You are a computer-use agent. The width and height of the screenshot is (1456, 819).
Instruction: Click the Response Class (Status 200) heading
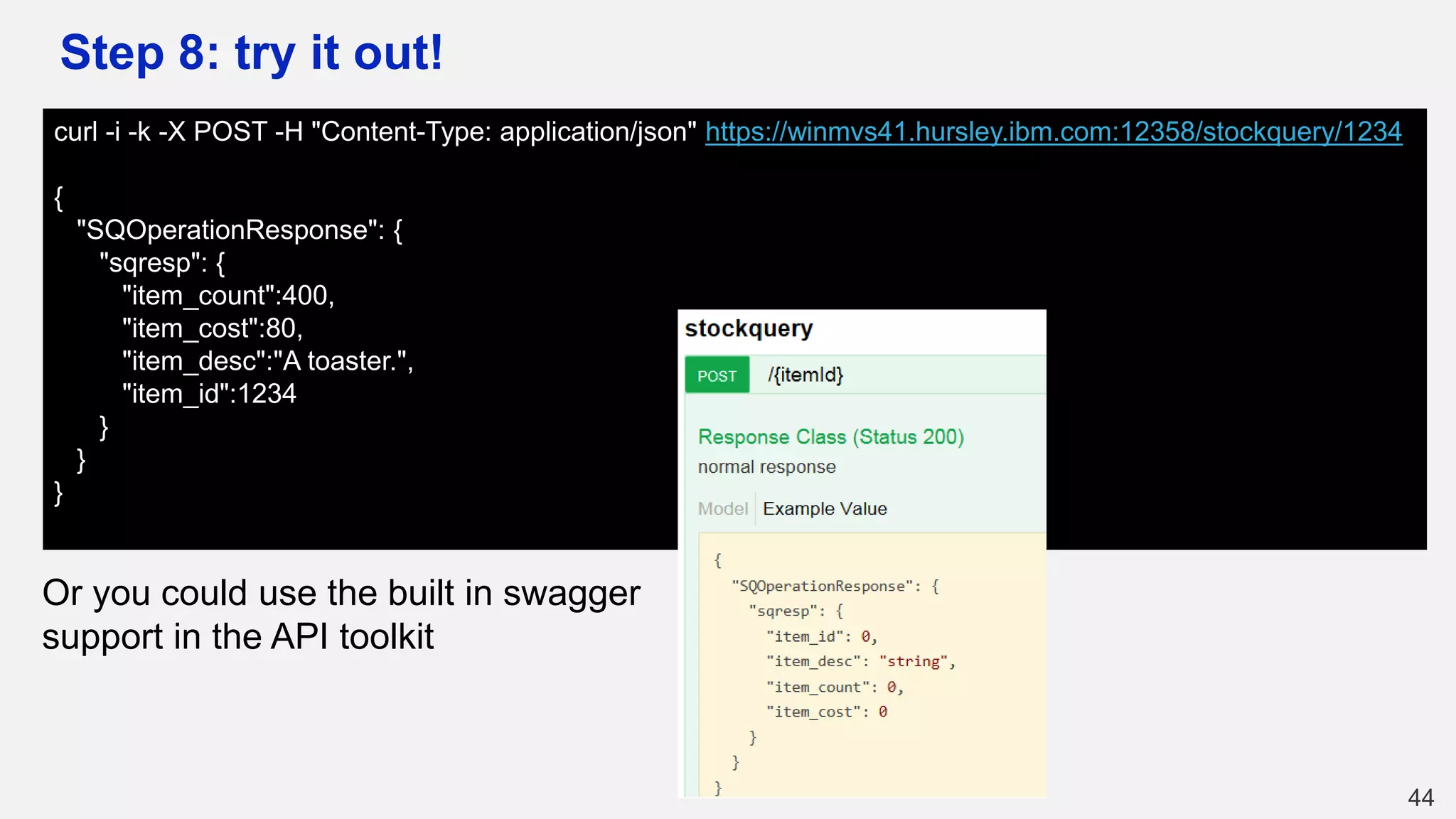831,437
